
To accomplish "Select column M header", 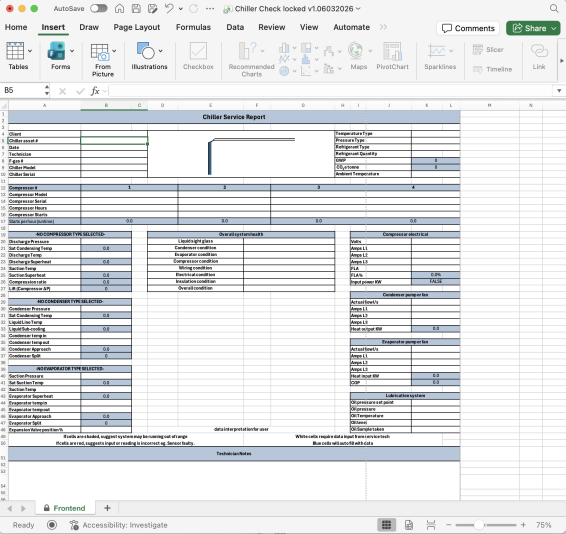I will (489, 105).
